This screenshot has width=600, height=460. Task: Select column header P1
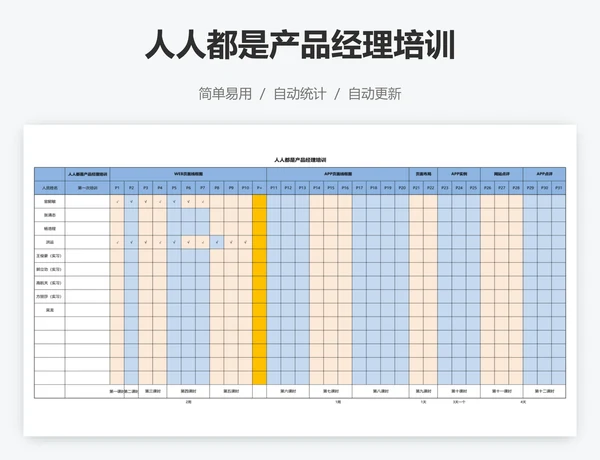point(117,188)
